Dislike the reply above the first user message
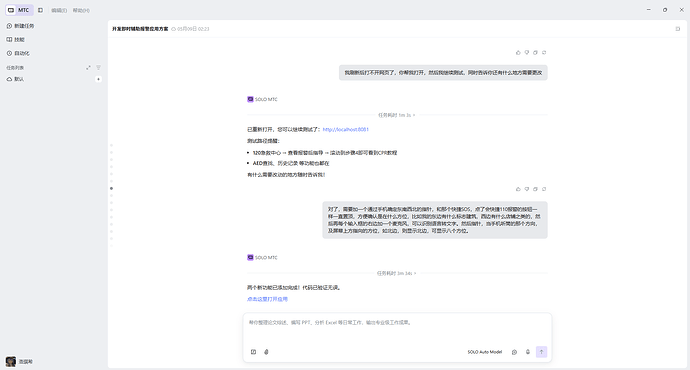 click(x=527, y=52)
